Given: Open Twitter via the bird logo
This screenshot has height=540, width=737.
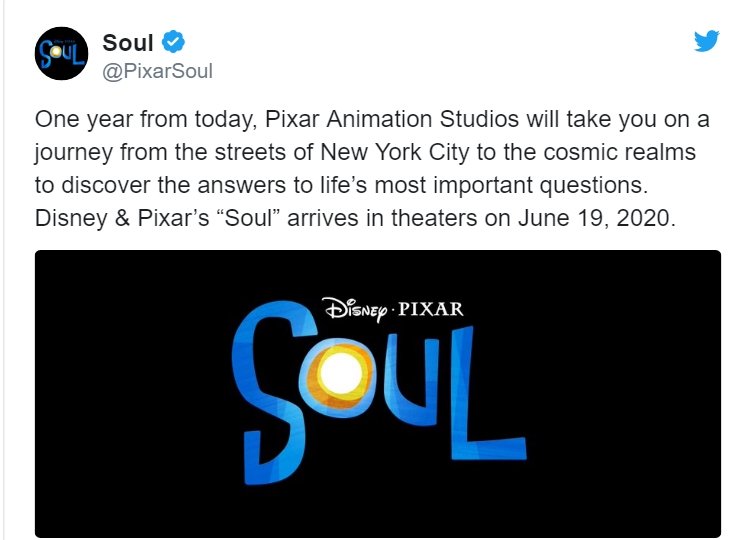Looking at the screenshot, I should click(x=708, y=42).
